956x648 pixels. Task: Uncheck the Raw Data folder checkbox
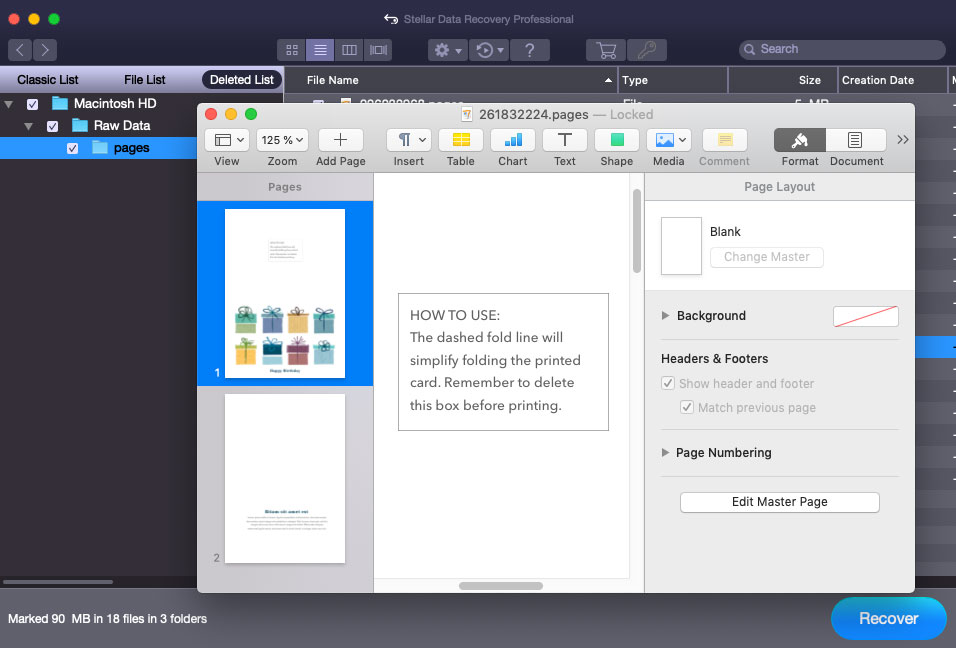[54, 125]
